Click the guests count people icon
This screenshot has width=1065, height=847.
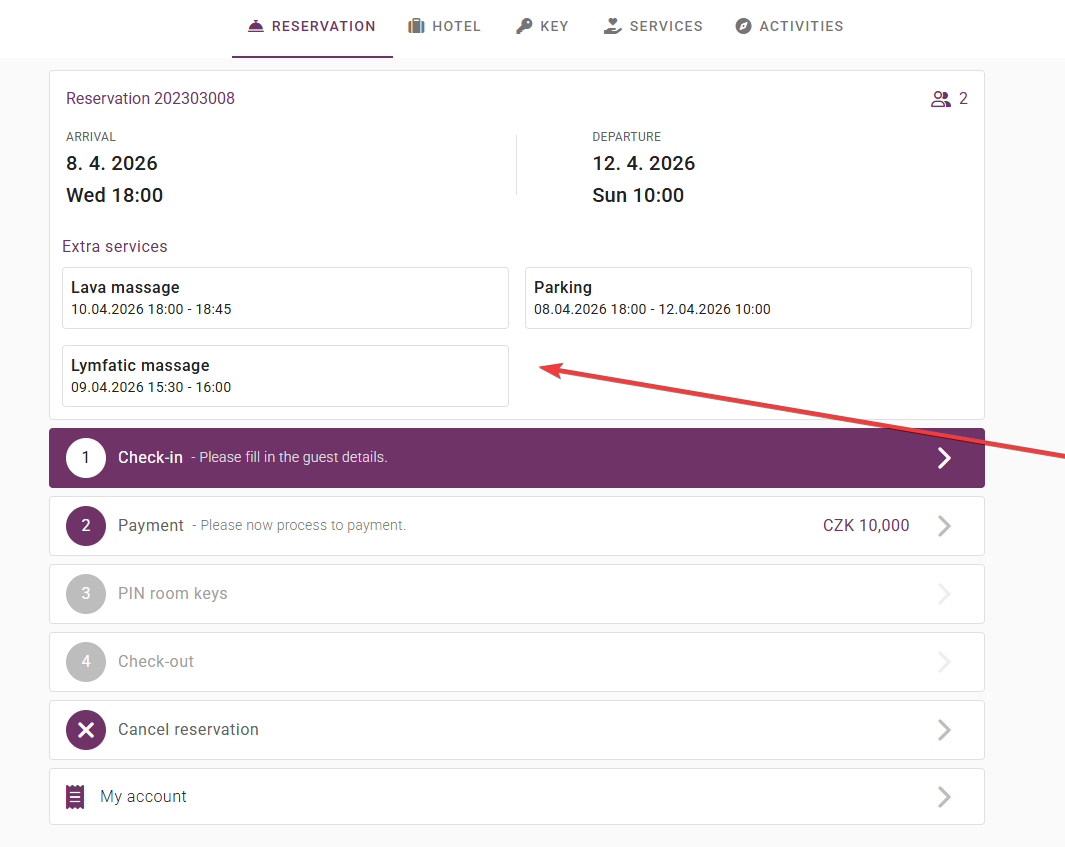940,99
